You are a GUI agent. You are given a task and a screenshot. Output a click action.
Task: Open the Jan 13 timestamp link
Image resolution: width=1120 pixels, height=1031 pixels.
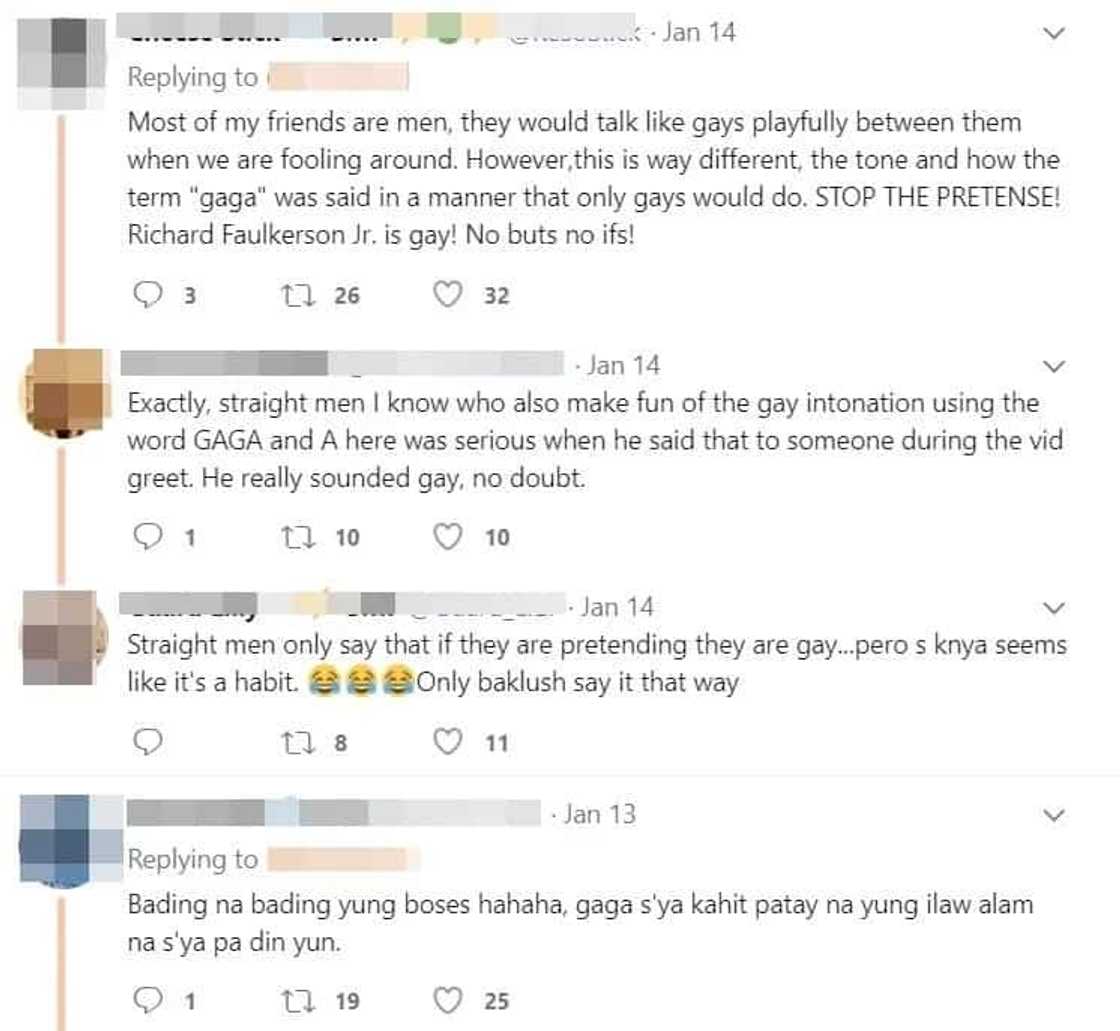[x=599, y=814]
